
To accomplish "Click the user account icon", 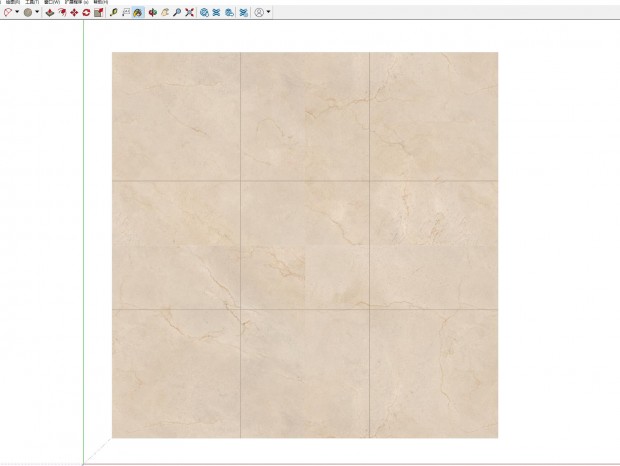I will tap(259, 13).
